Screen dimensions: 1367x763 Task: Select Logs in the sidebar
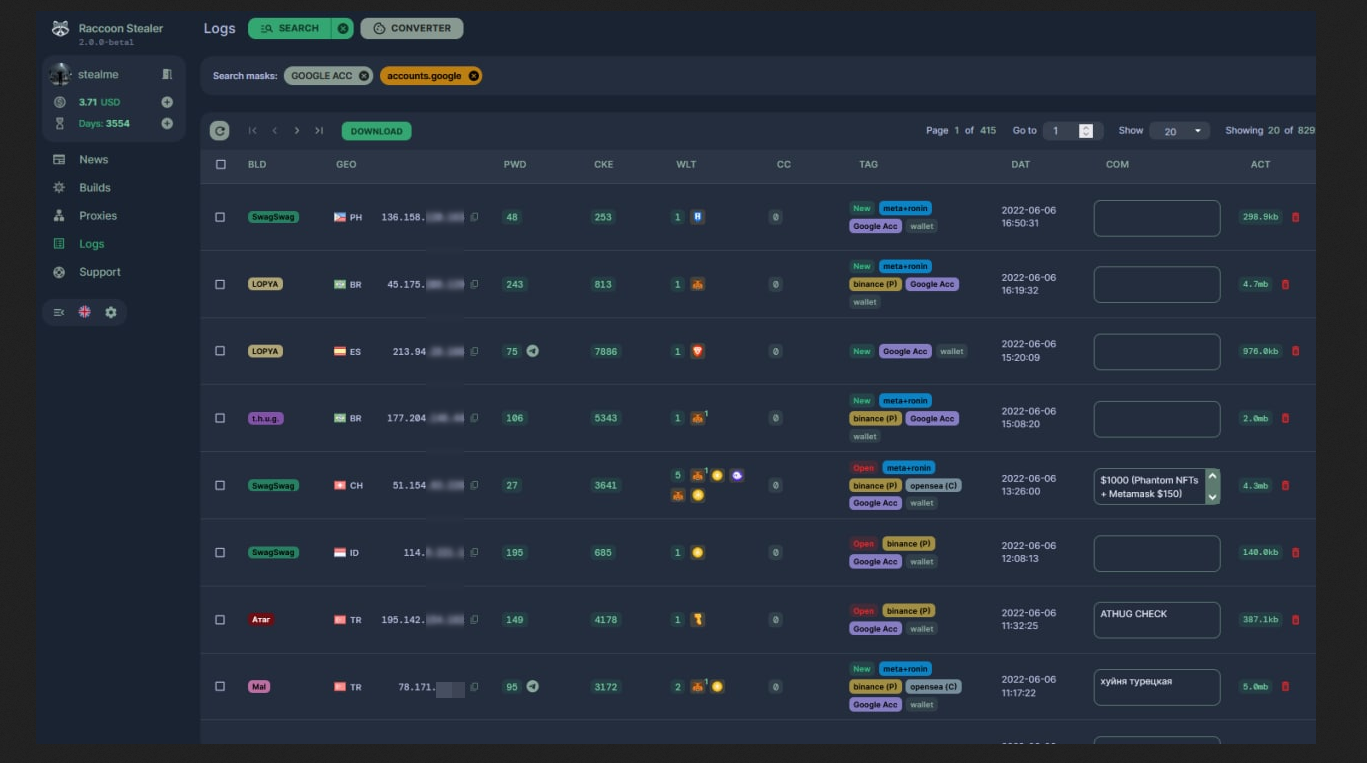click(92, 244)
